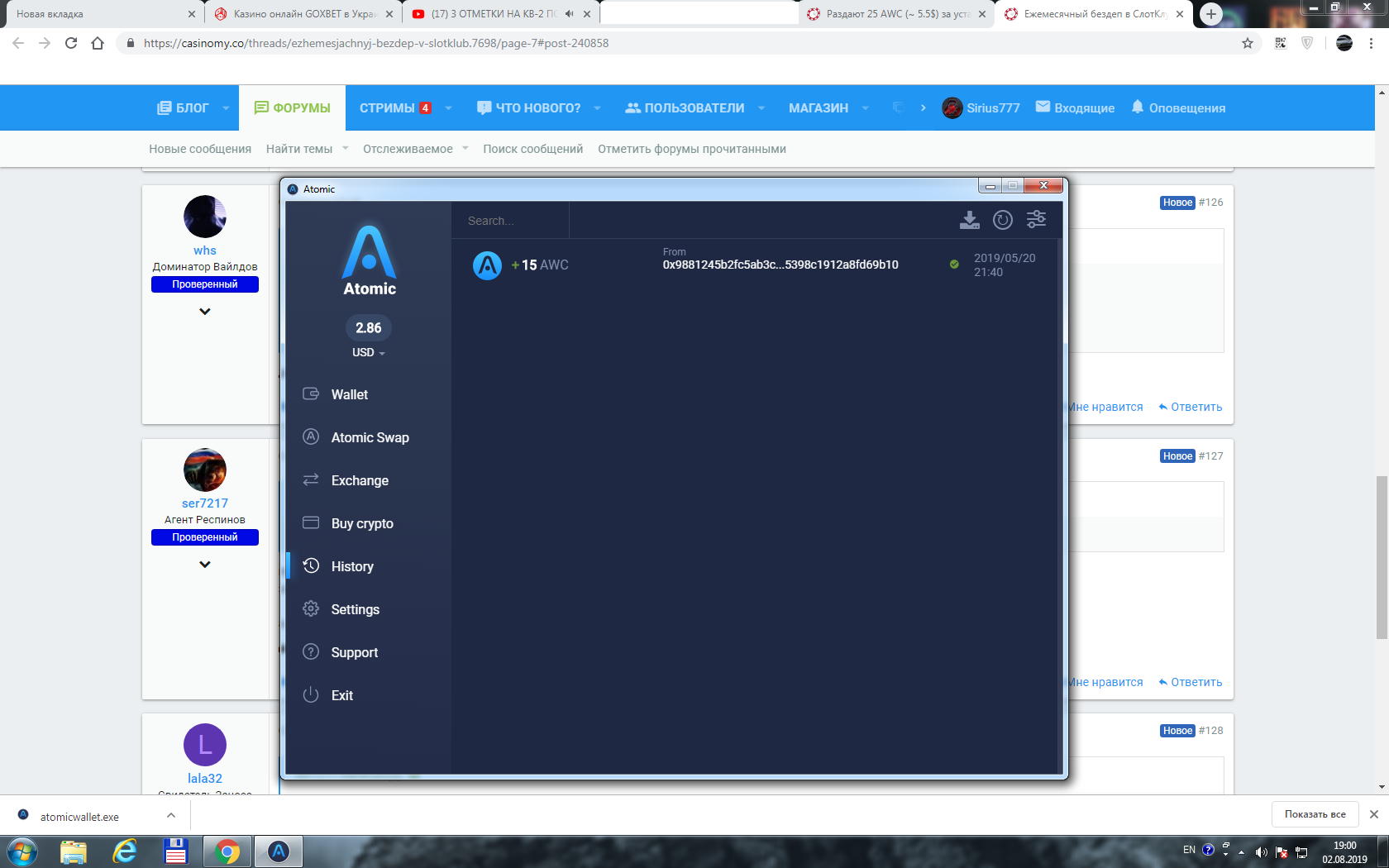Switch to the YouTube 3 ОТМЕТКИ tab
This screenshot has height=868, width=1389.
(501, 14)
